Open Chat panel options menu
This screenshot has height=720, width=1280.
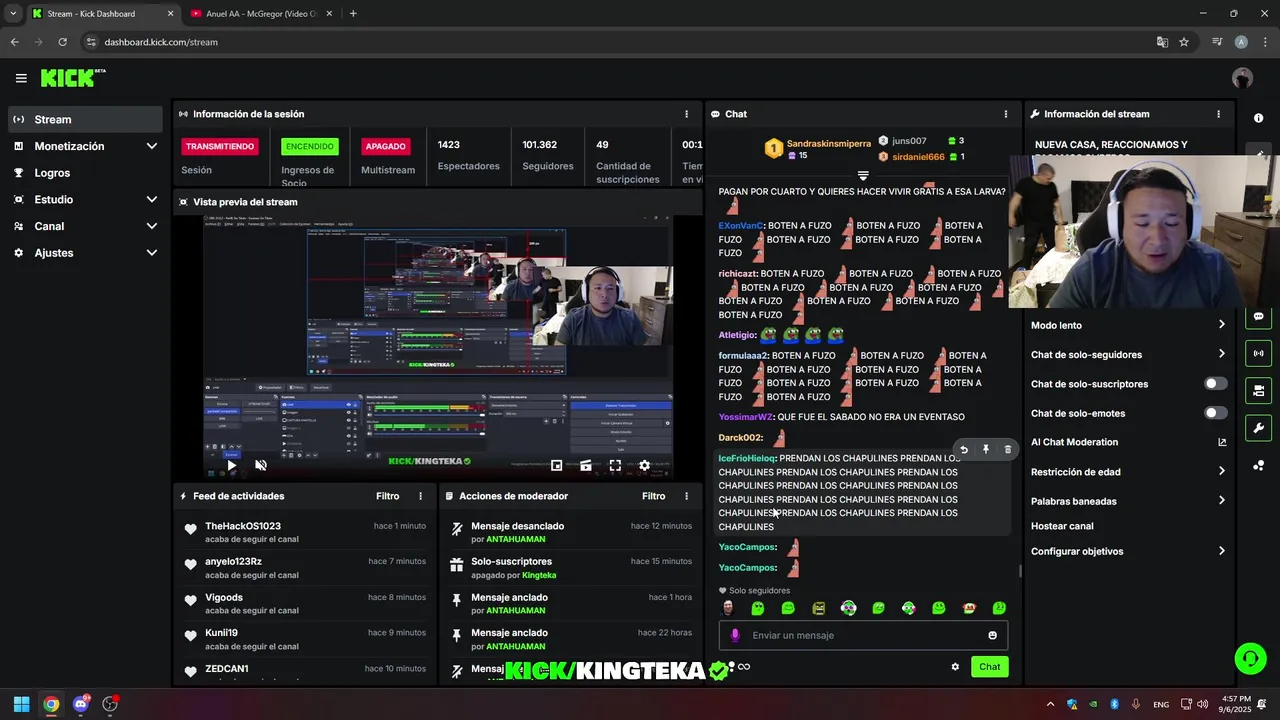click(1006, 114)
